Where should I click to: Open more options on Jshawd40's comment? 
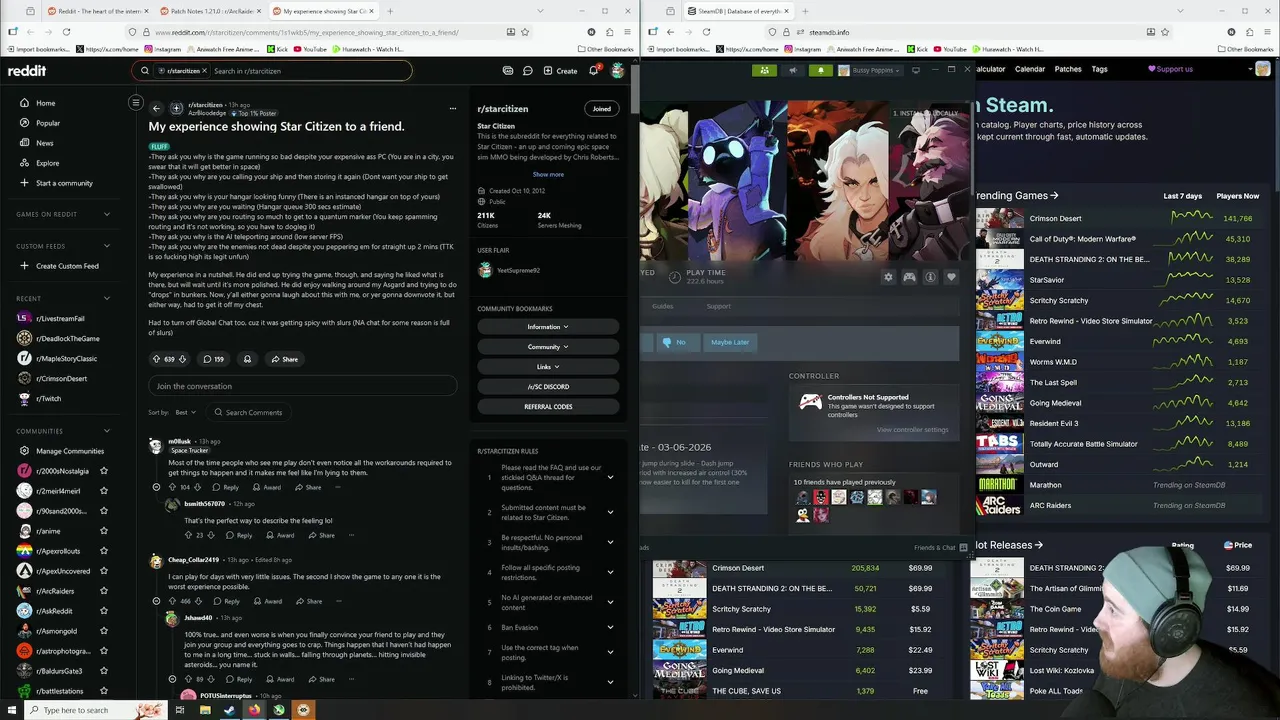point(350,679)
